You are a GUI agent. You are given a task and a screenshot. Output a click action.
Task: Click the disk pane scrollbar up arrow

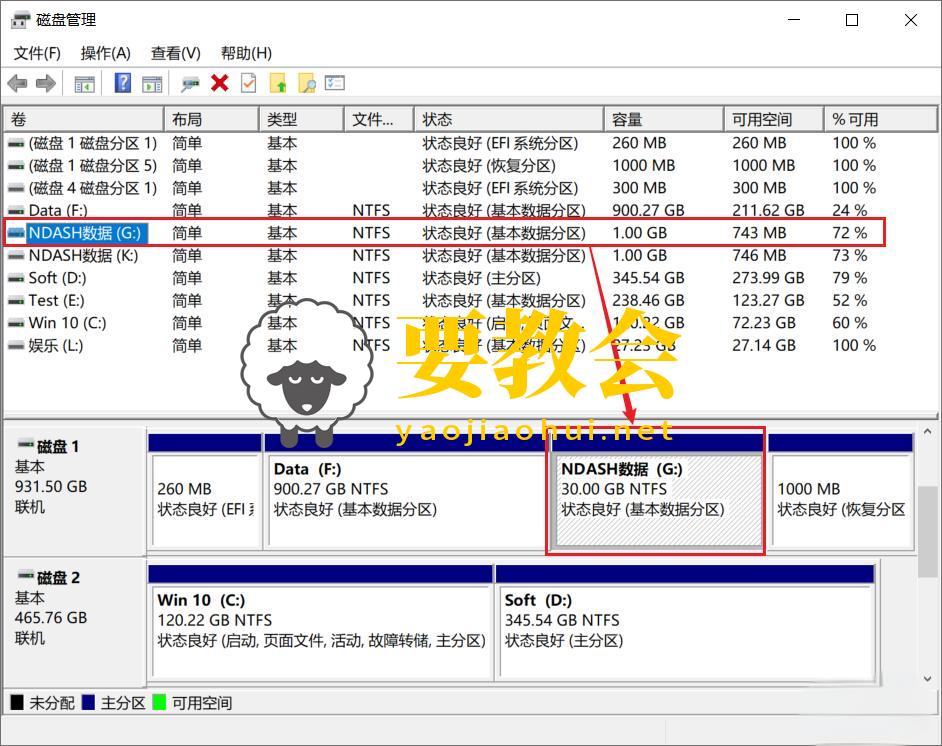tap(928, 432)
